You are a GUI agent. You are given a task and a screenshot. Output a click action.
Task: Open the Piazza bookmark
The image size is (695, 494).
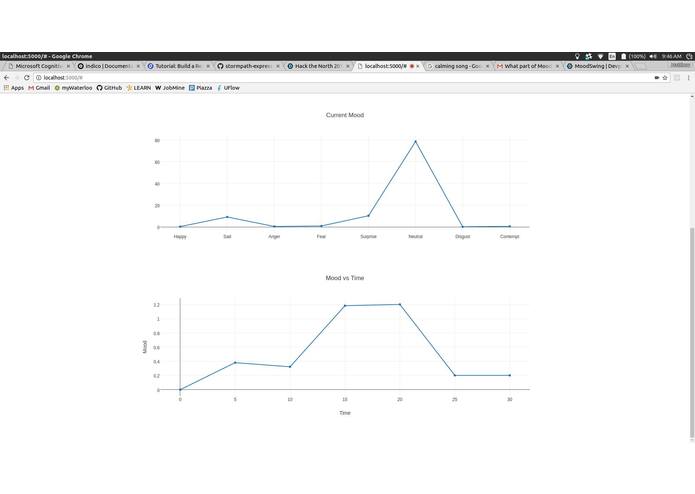pos(200,88)
